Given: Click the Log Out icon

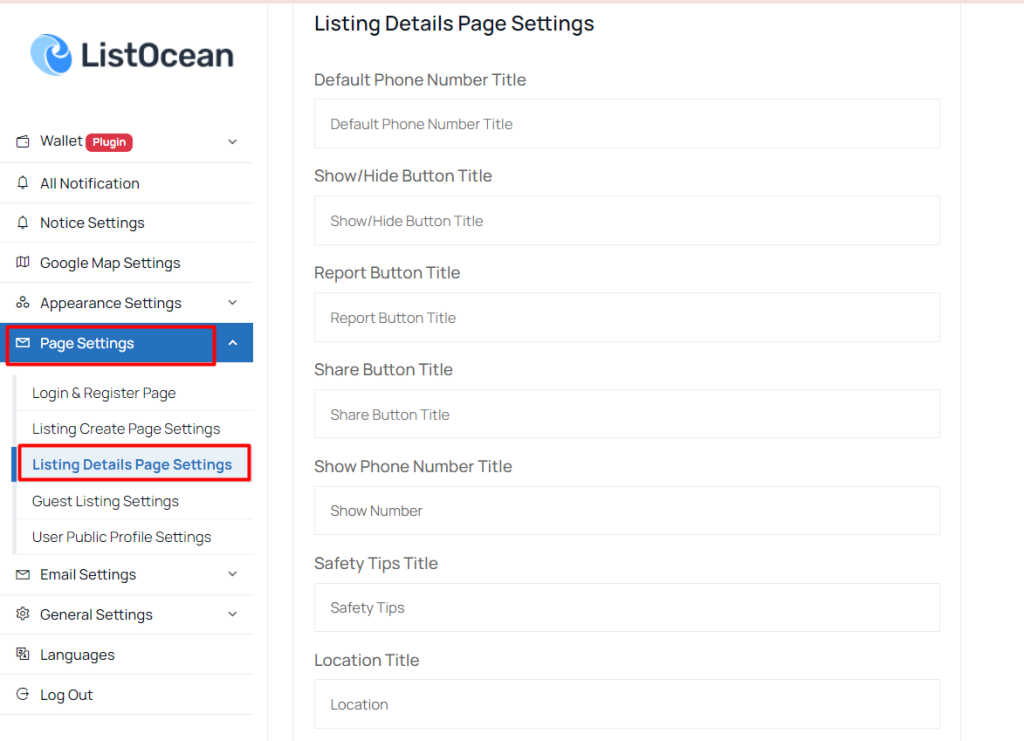Looking at the screenshot, I should click(23, 694).
